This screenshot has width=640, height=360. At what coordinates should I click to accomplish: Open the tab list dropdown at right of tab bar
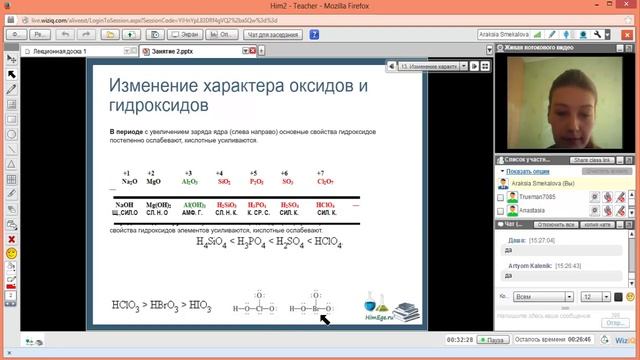click(x=489, y=51)
